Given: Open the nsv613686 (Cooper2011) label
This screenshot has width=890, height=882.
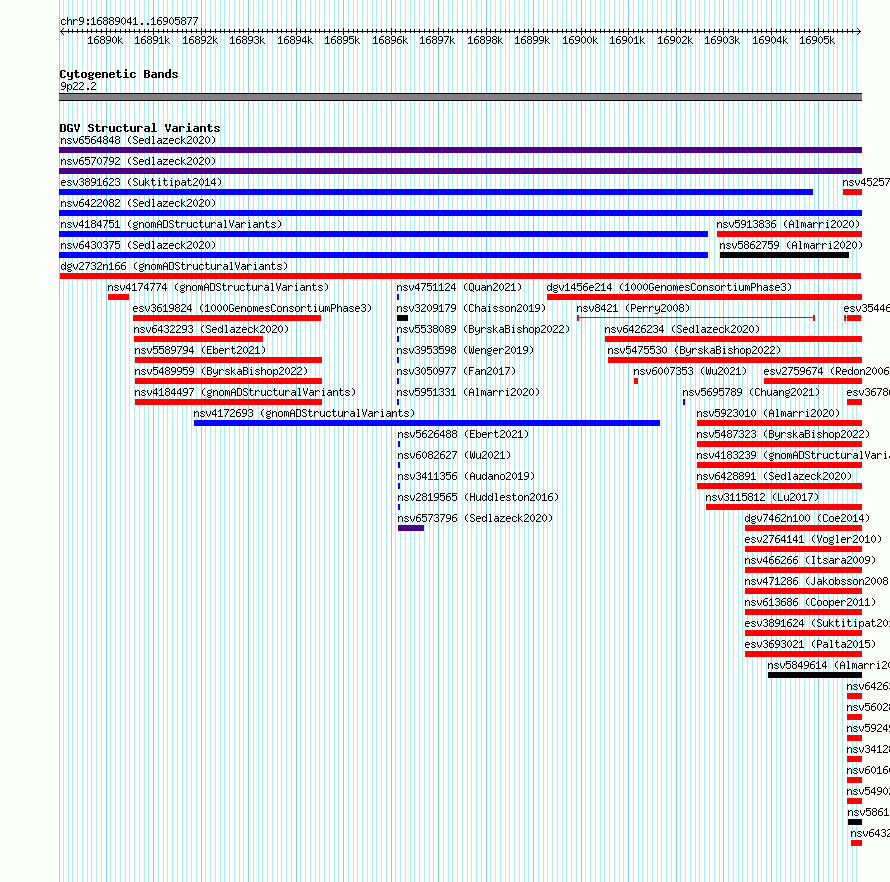Looking at the screenshot, I should [x=810, y=602].
